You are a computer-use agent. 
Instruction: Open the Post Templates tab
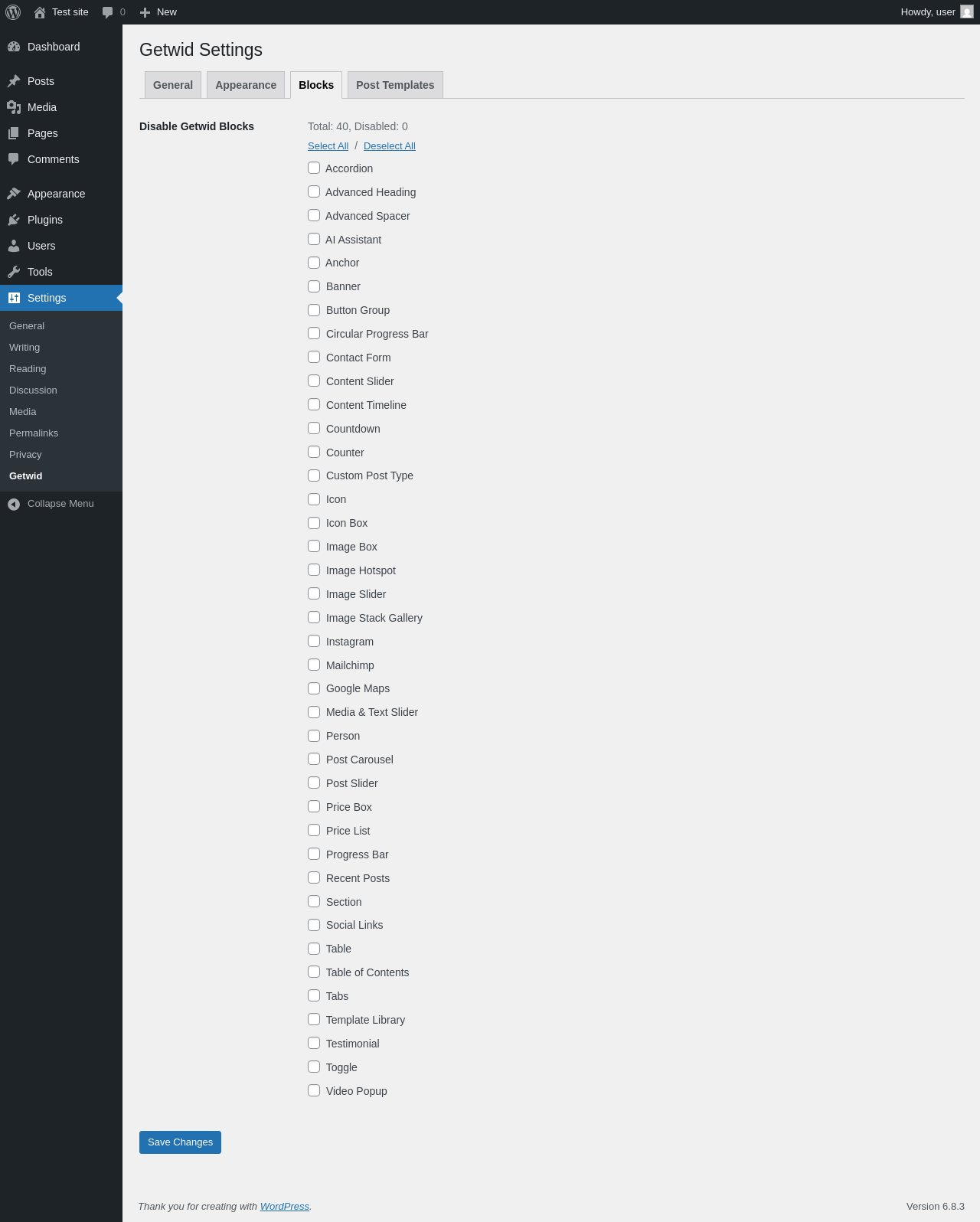(395, 85)
